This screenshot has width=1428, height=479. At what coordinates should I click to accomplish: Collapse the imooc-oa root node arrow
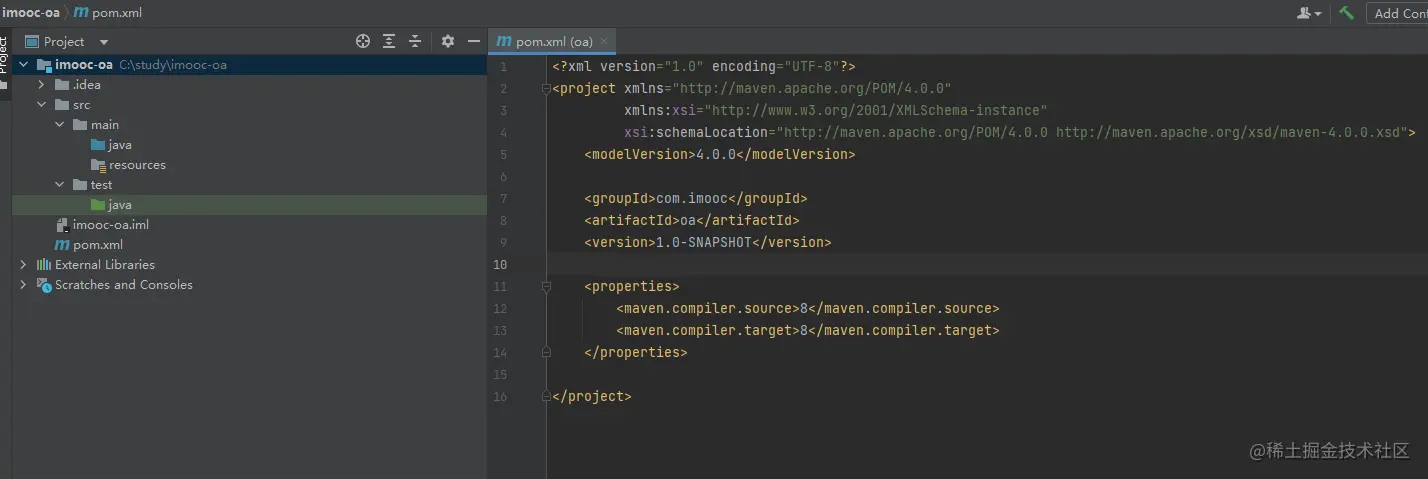click(x=23, y=65)
